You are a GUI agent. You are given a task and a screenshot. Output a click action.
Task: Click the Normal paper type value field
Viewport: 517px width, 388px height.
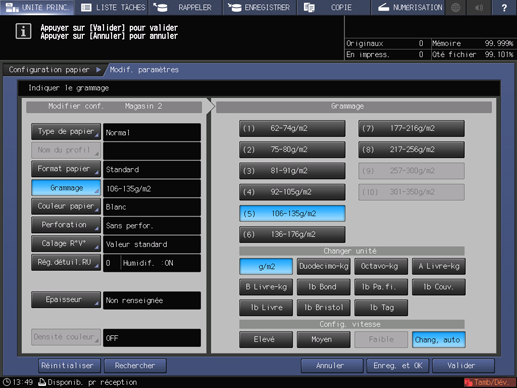point(152,132)
